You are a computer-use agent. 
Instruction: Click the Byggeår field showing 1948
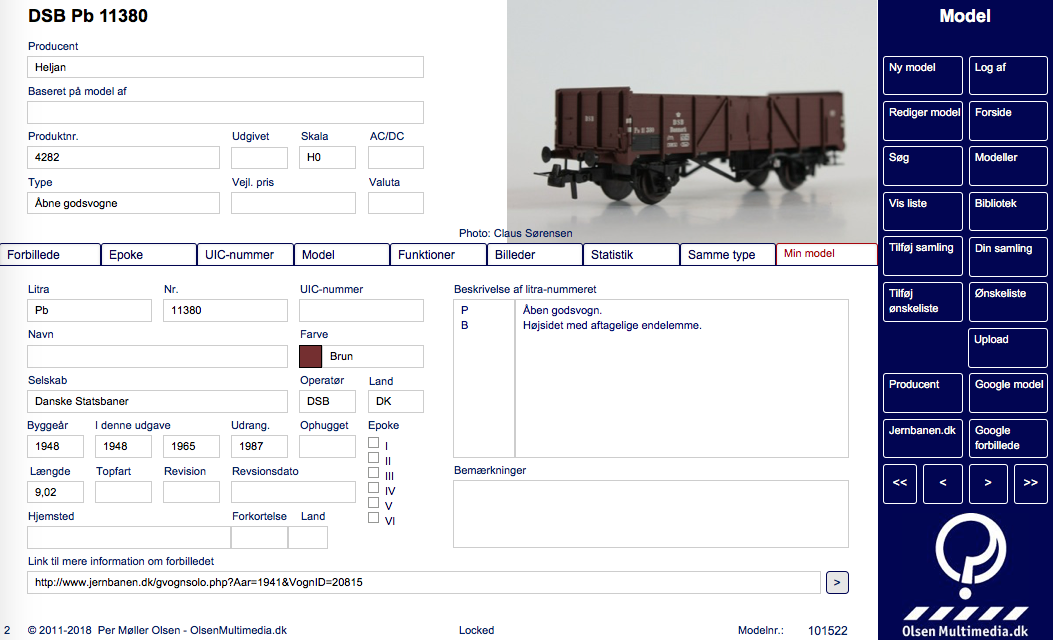click(55, 446)
